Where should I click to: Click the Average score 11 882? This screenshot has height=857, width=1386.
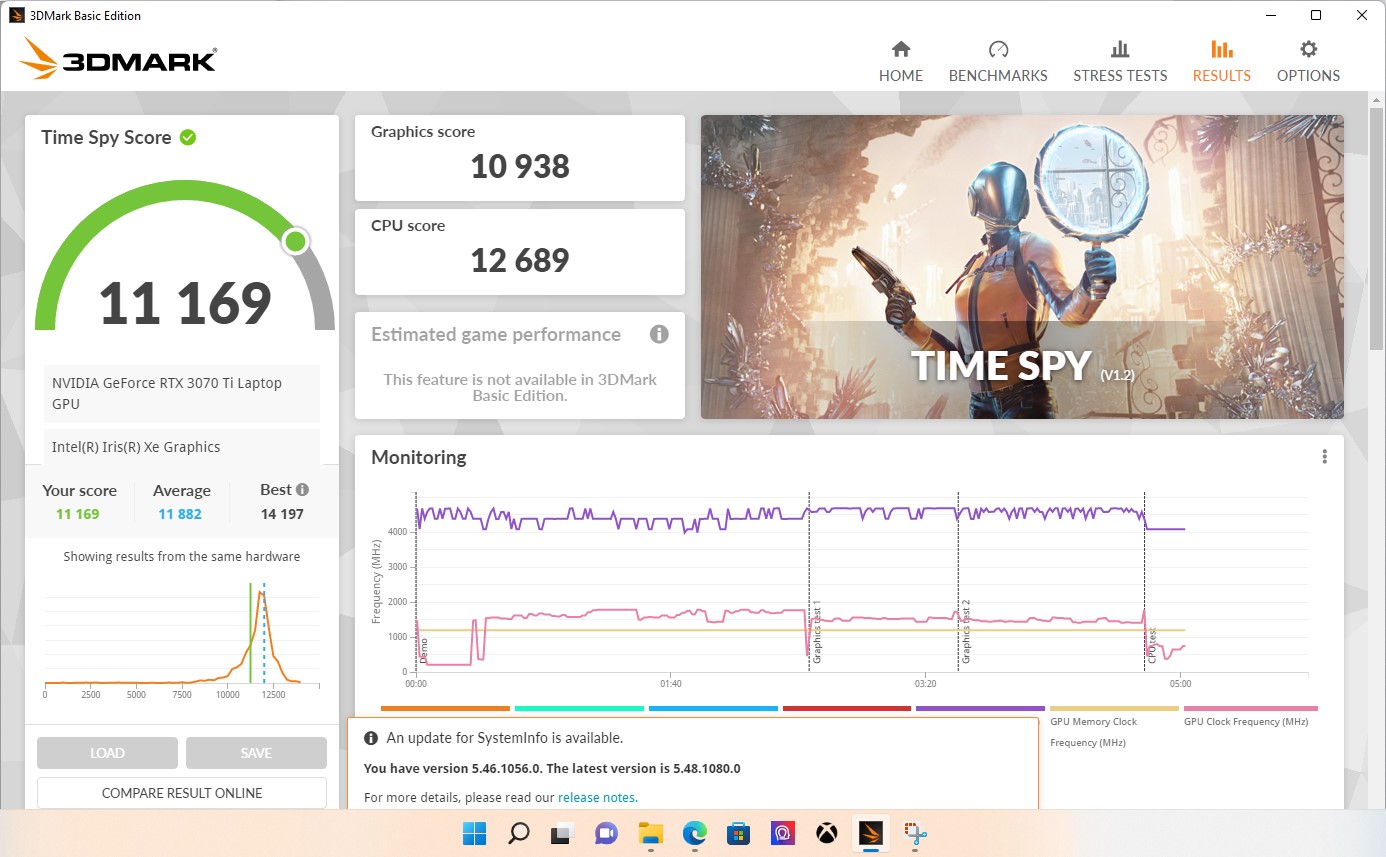point(180,514)
